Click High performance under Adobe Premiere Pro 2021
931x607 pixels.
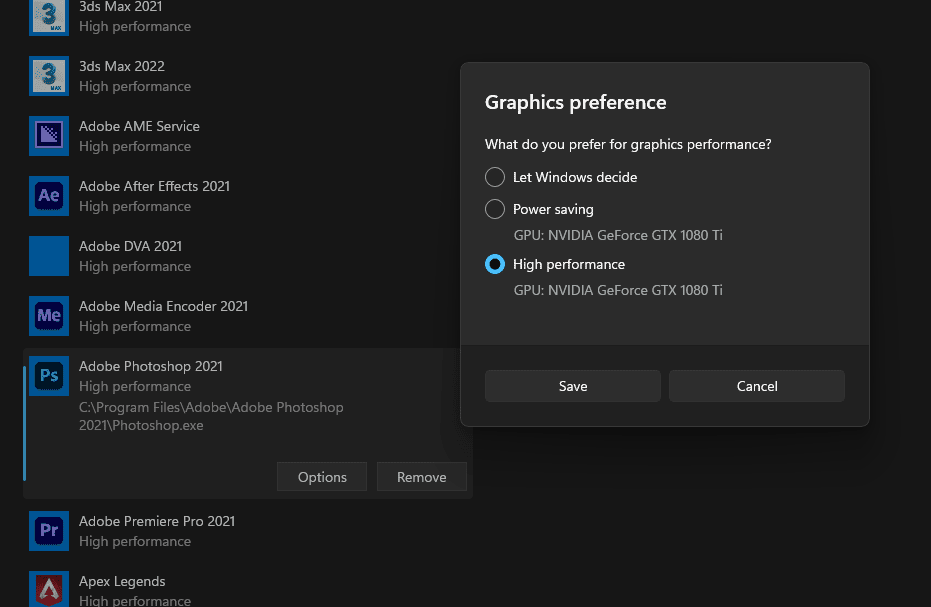pos(135,542)
